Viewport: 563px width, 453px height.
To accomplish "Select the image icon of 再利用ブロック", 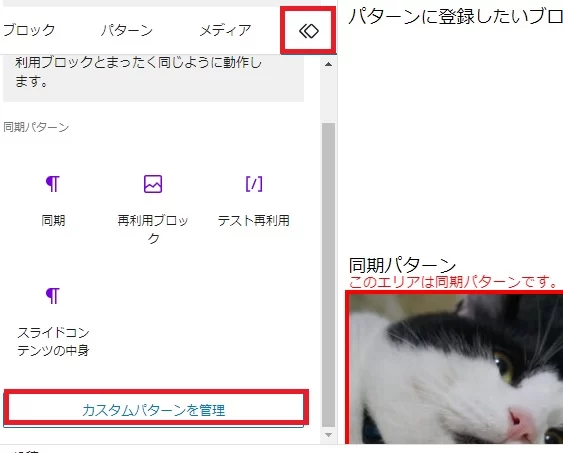I will [x=153, y=184].
